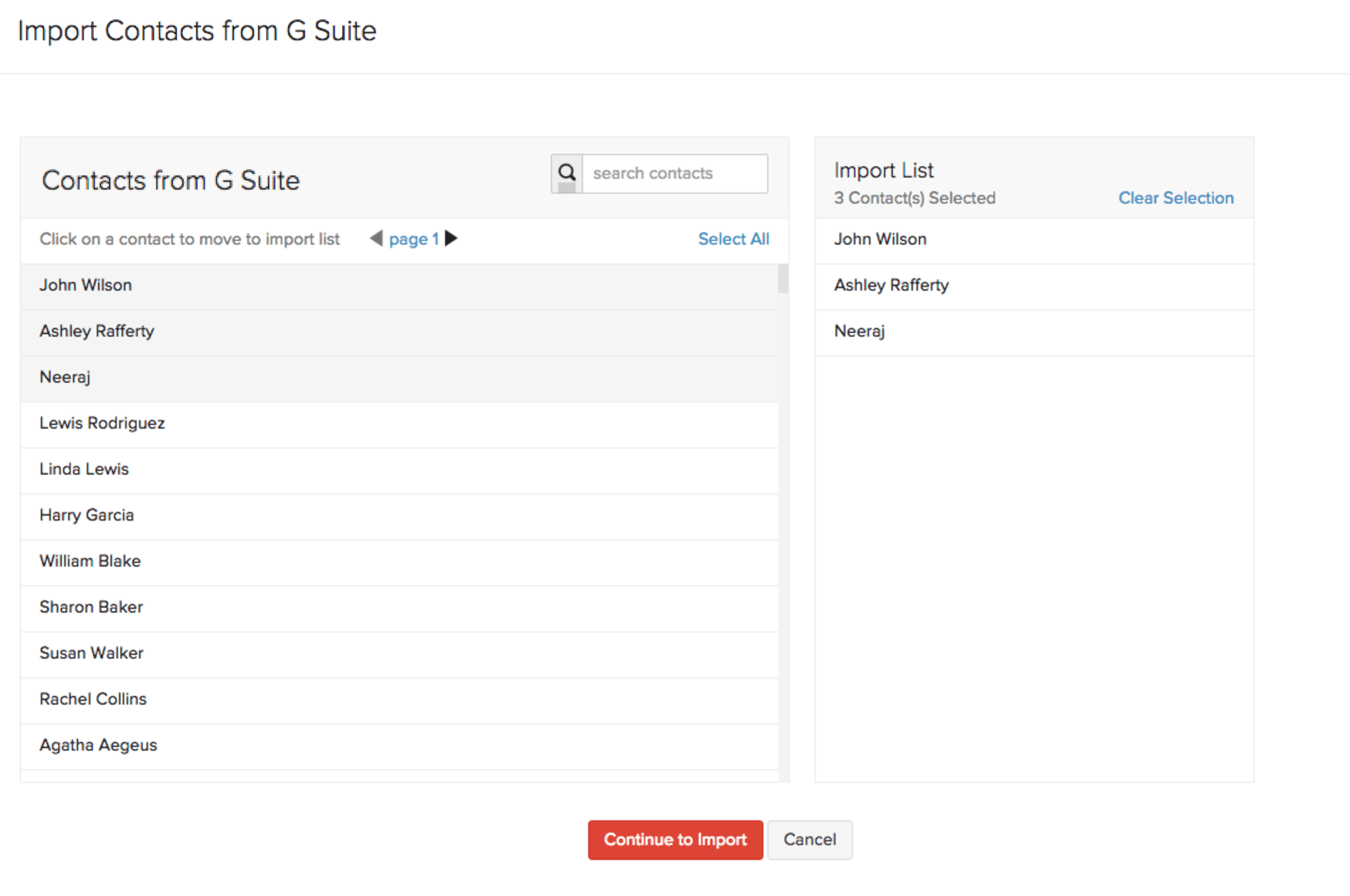Select Sharon Baker from the contacts list
This screenshot has height=896, width=1350.
click(x=90, y=607)
